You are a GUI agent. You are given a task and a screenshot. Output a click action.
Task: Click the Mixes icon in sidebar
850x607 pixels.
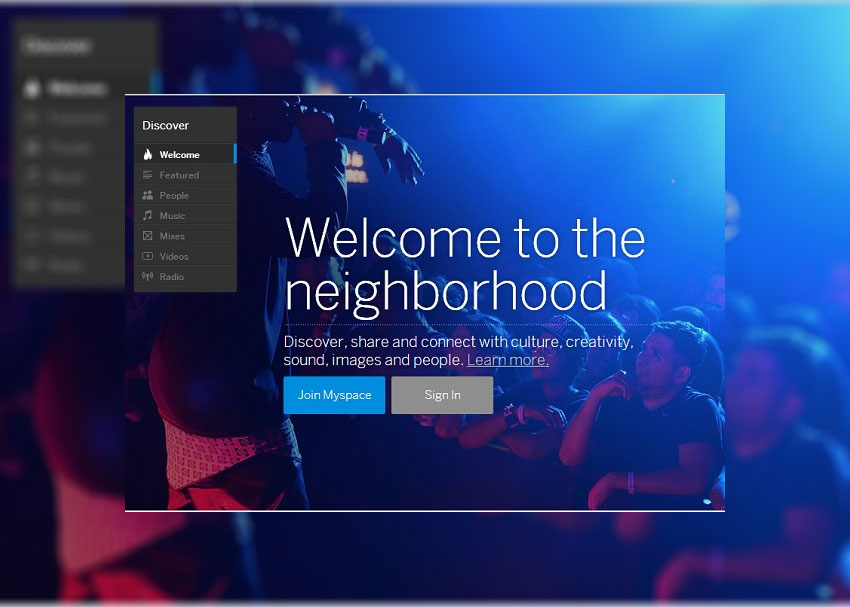click(147, 236)
